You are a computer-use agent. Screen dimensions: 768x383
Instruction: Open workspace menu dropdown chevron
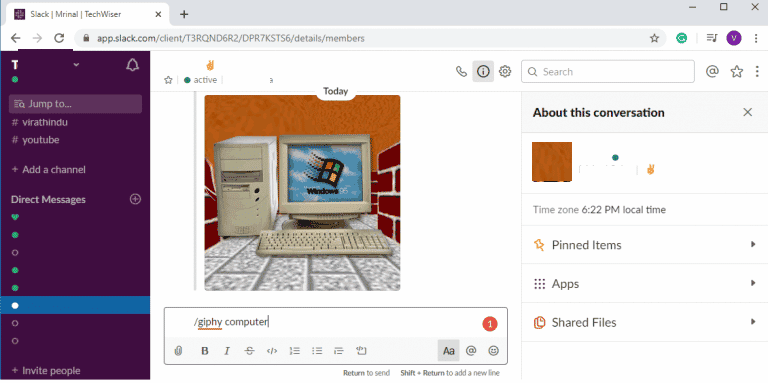point(76,65)
